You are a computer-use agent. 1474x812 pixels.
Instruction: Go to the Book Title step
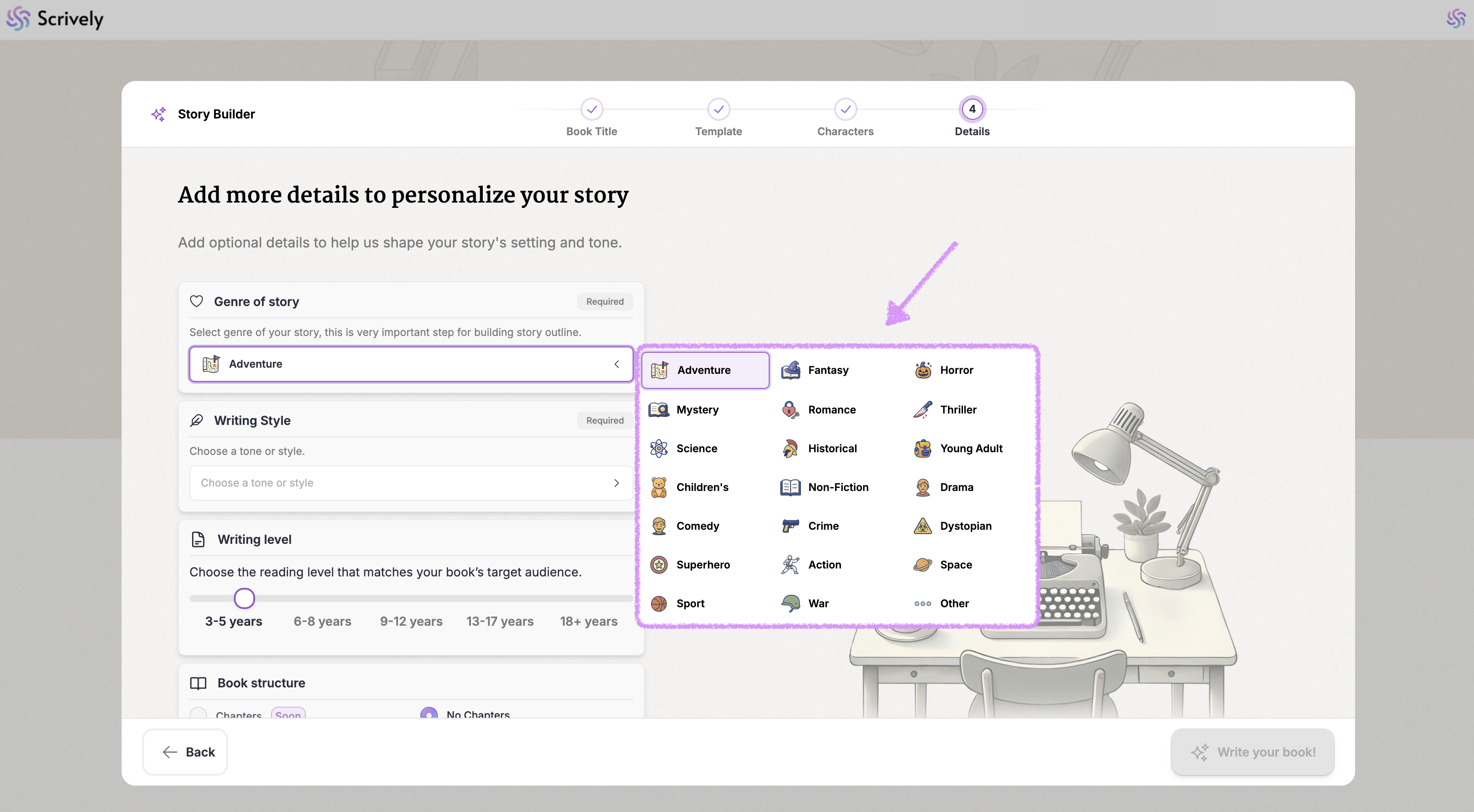(x=592, y=109)
